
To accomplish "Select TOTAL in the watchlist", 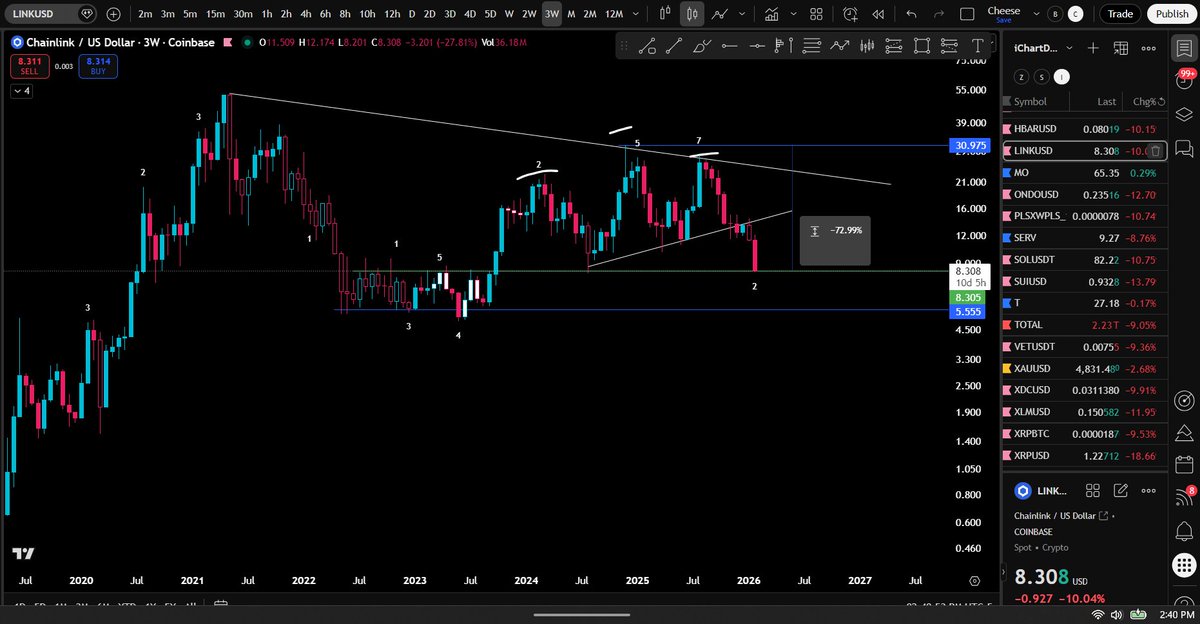I will pyautogui.click(x=1084, y=325).
